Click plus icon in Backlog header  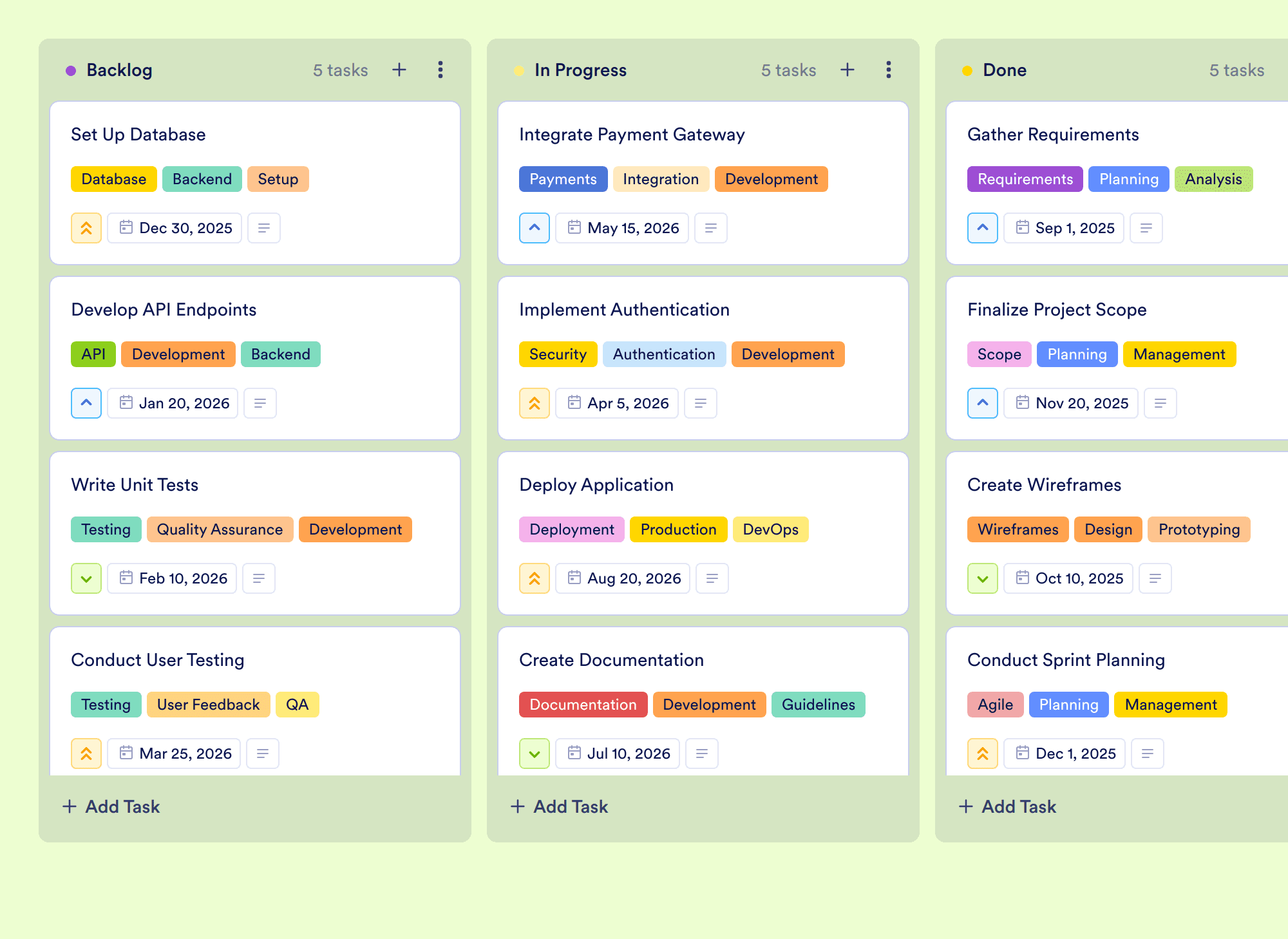tap(399, 70)
